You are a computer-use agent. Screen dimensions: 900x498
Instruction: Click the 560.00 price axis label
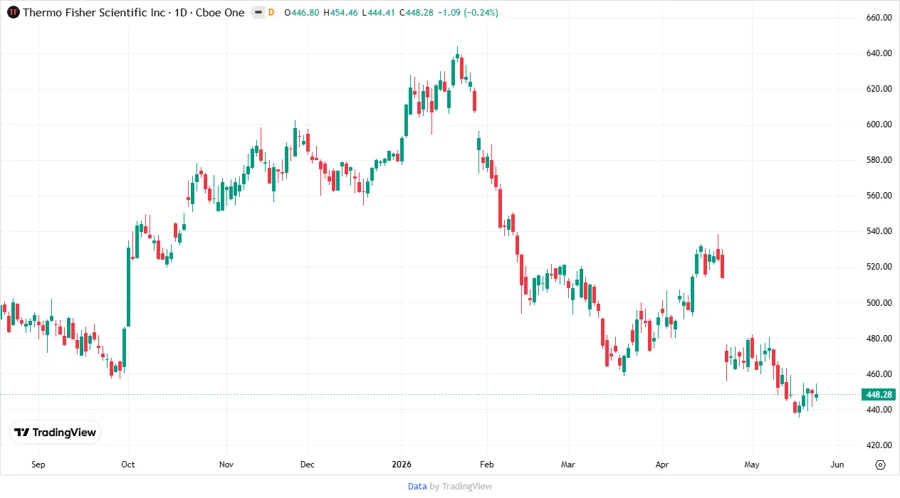pos(879,196)
